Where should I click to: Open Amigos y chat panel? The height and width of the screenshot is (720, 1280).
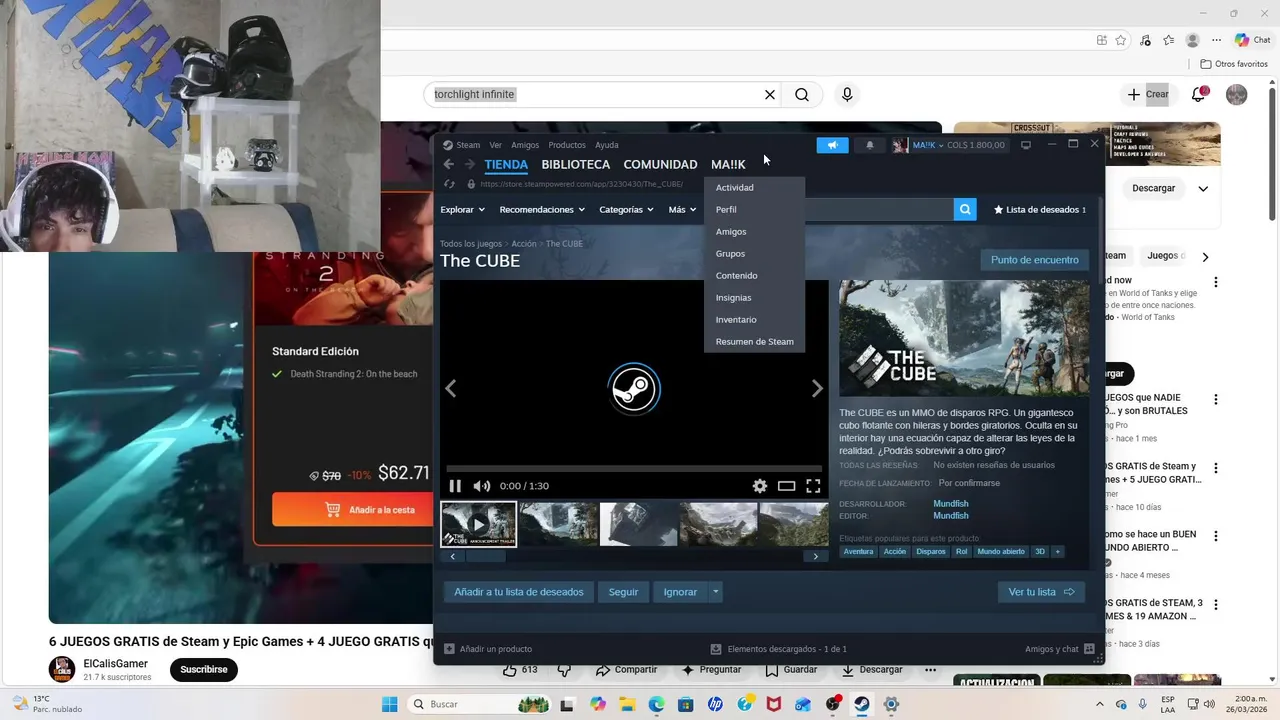coord(1059,649)
